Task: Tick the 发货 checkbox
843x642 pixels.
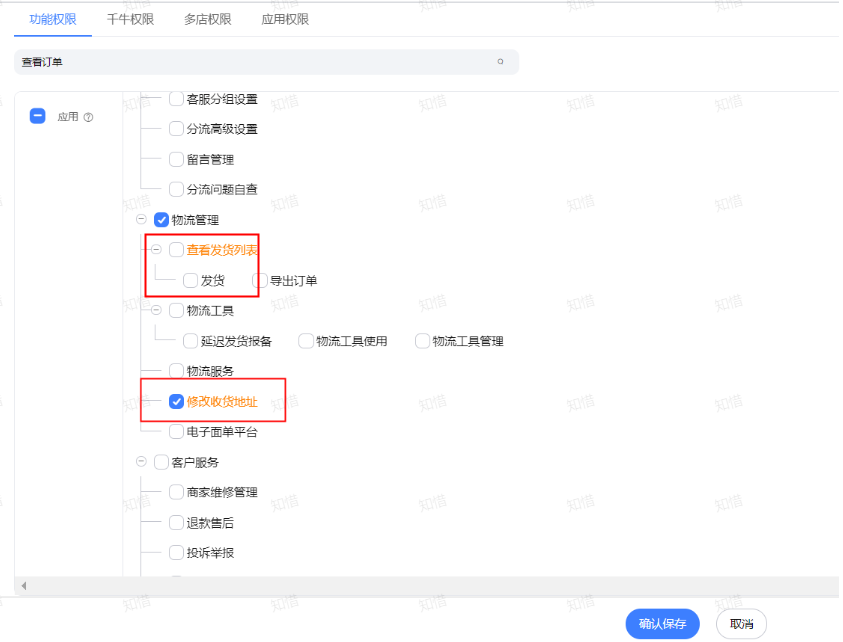Action: tap(190, 281)
